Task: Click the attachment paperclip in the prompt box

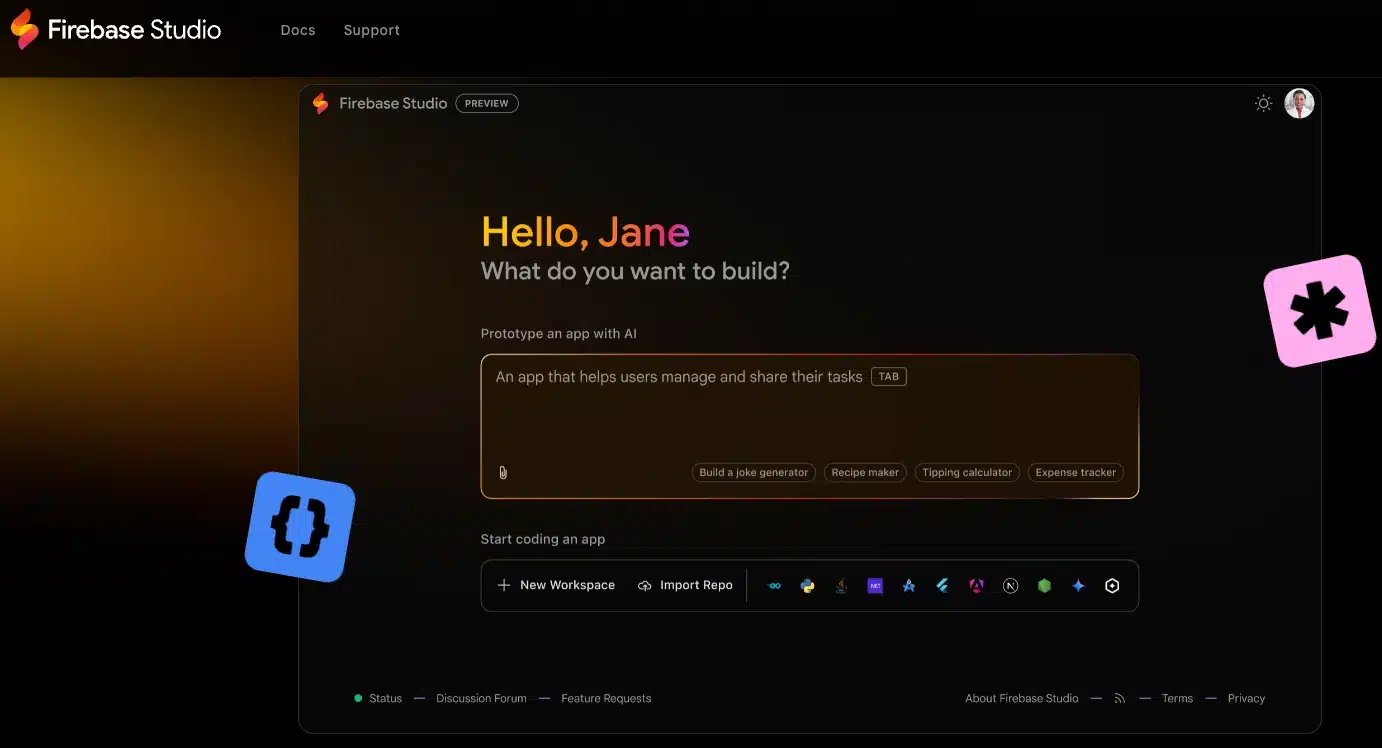Action: coord(503,471)
